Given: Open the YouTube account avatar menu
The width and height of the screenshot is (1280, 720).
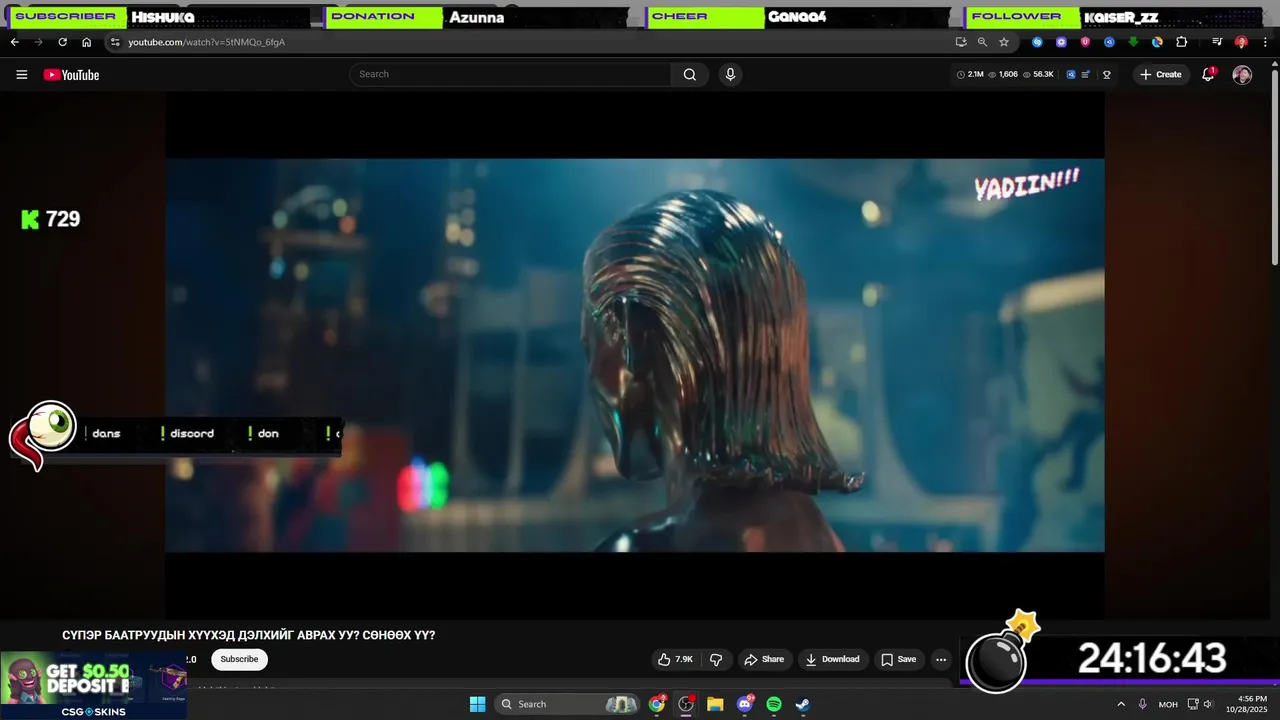Looking at the screenshot, I should [x=1242, y=75].
